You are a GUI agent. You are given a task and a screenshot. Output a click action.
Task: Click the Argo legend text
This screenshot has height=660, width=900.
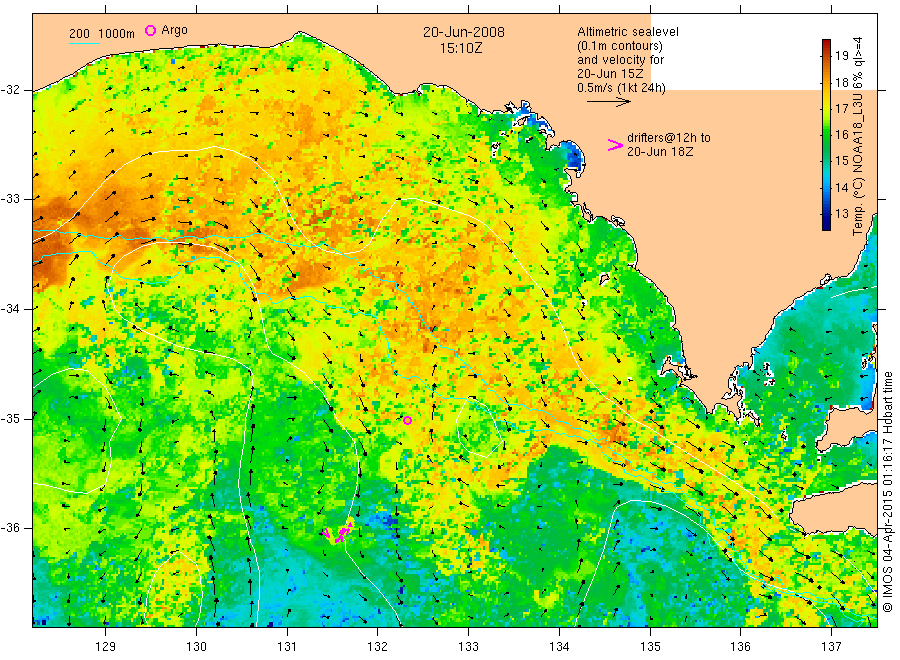point(174,30)
